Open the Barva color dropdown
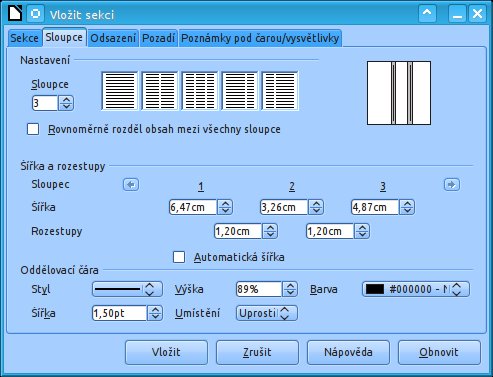The image size is (493, 377). (416, 289)
